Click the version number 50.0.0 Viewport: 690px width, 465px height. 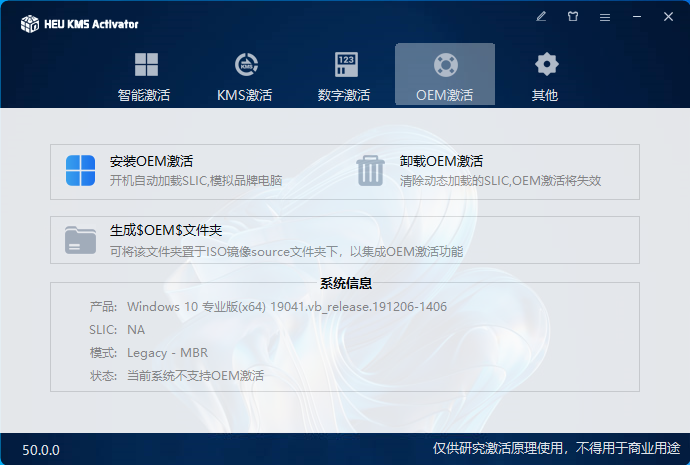point(41,450)
